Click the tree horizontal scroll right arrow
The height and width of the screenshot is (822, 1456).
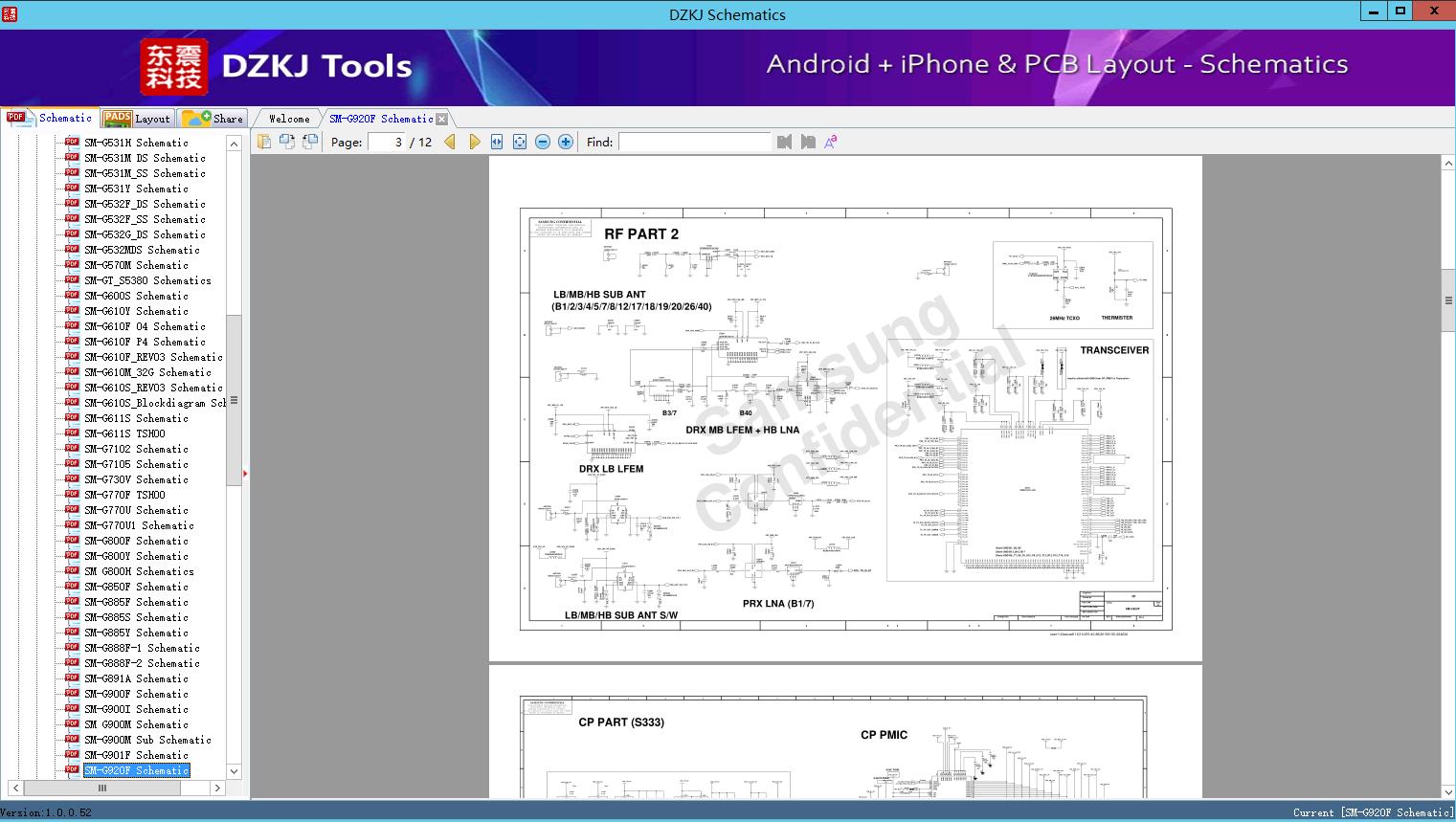tap(217, 789)
